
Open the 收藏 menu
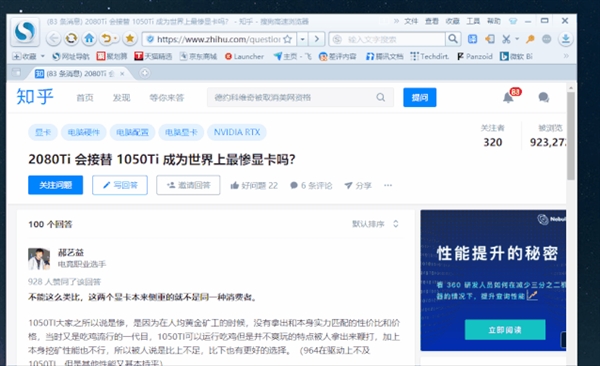coord(452,21)
